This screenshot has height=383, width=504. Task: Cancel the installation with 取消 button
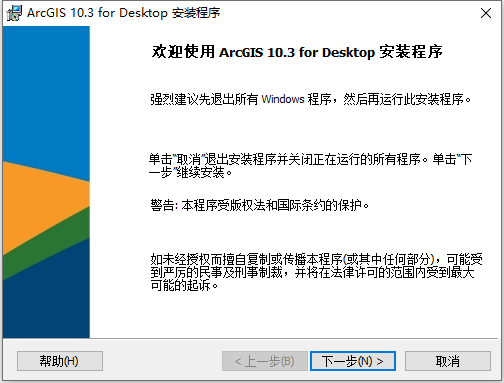(x=448, y=361)
